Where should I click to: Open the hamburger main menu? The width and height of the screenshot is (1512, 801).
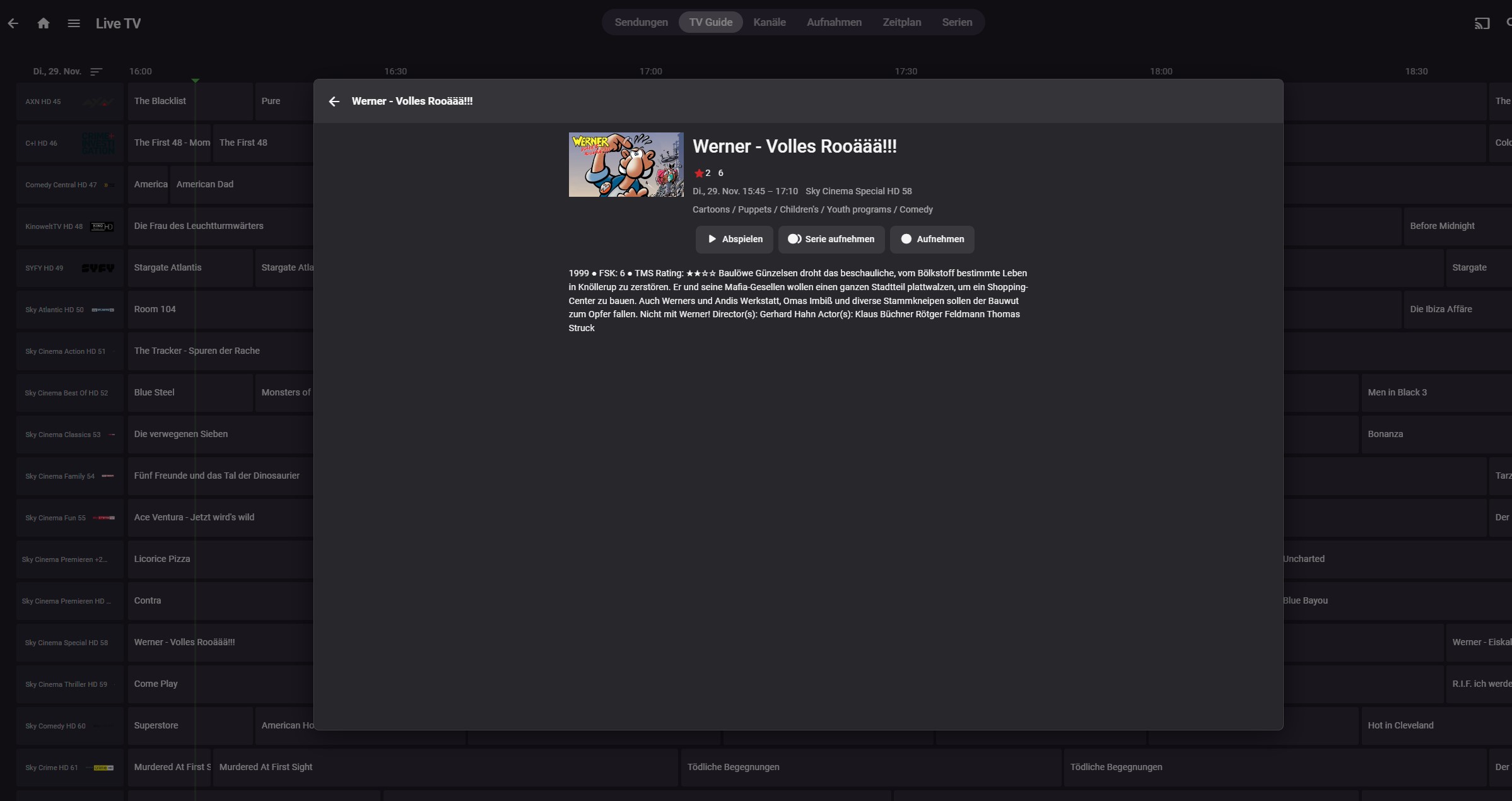[x=74, y=23]
